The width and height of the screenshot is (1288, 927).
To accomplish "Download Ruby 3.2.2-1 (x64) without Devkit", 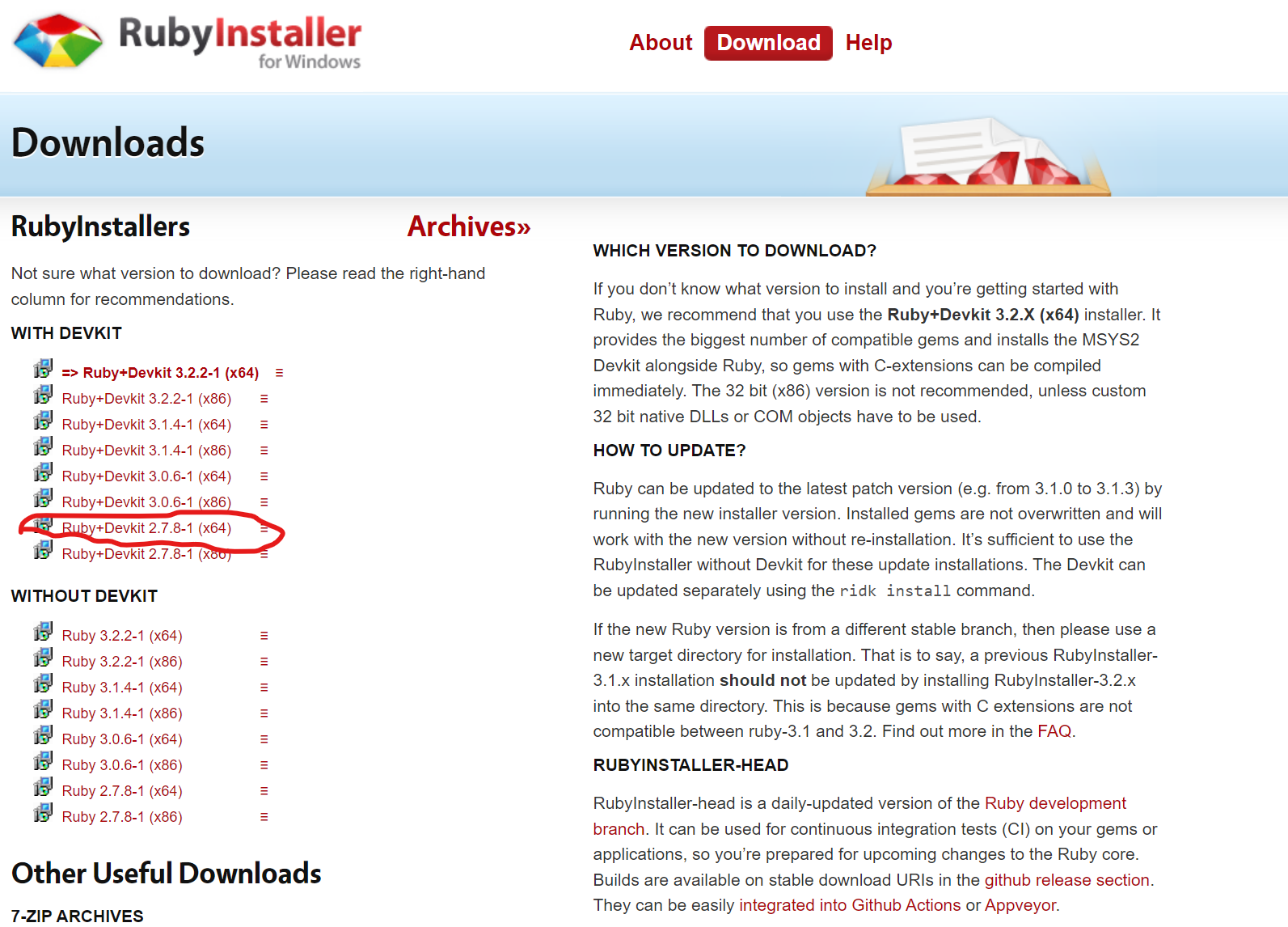I will (x=122, y=636).
